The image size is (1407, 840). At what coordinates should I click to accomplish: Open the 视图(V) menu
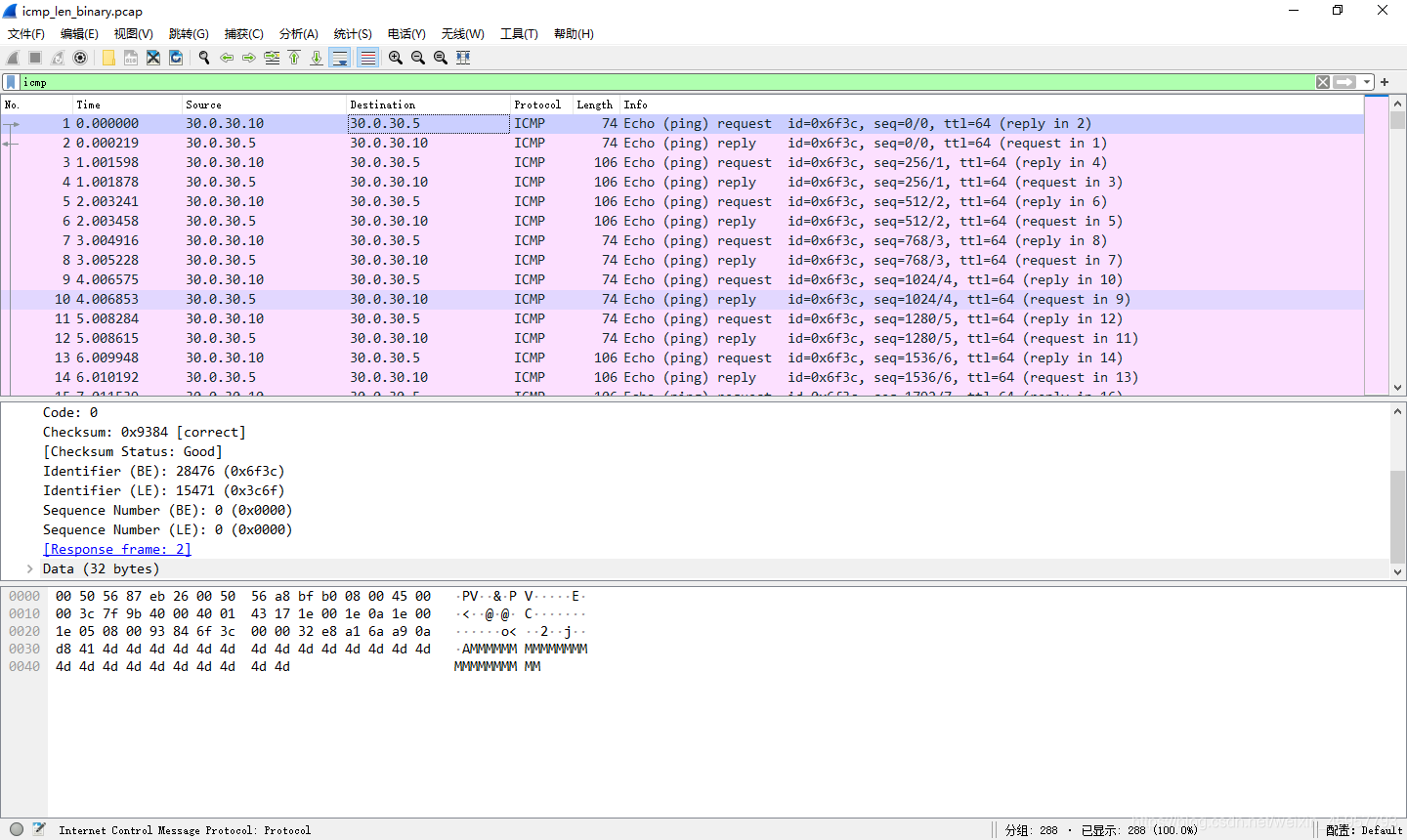pyautogui.click(x=134, y=33)
